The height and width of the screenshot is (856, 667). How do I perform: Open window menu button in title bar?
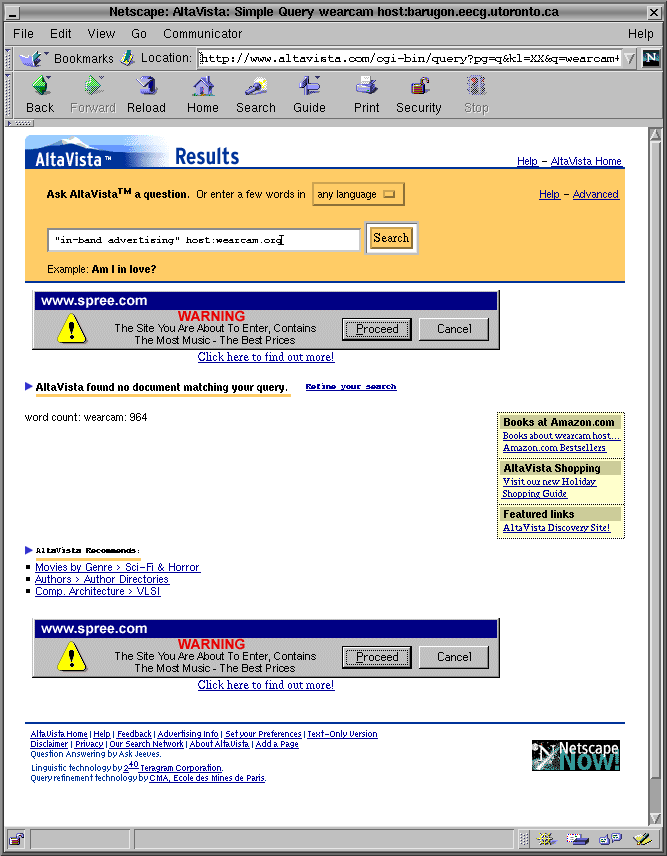pos(13,12)
